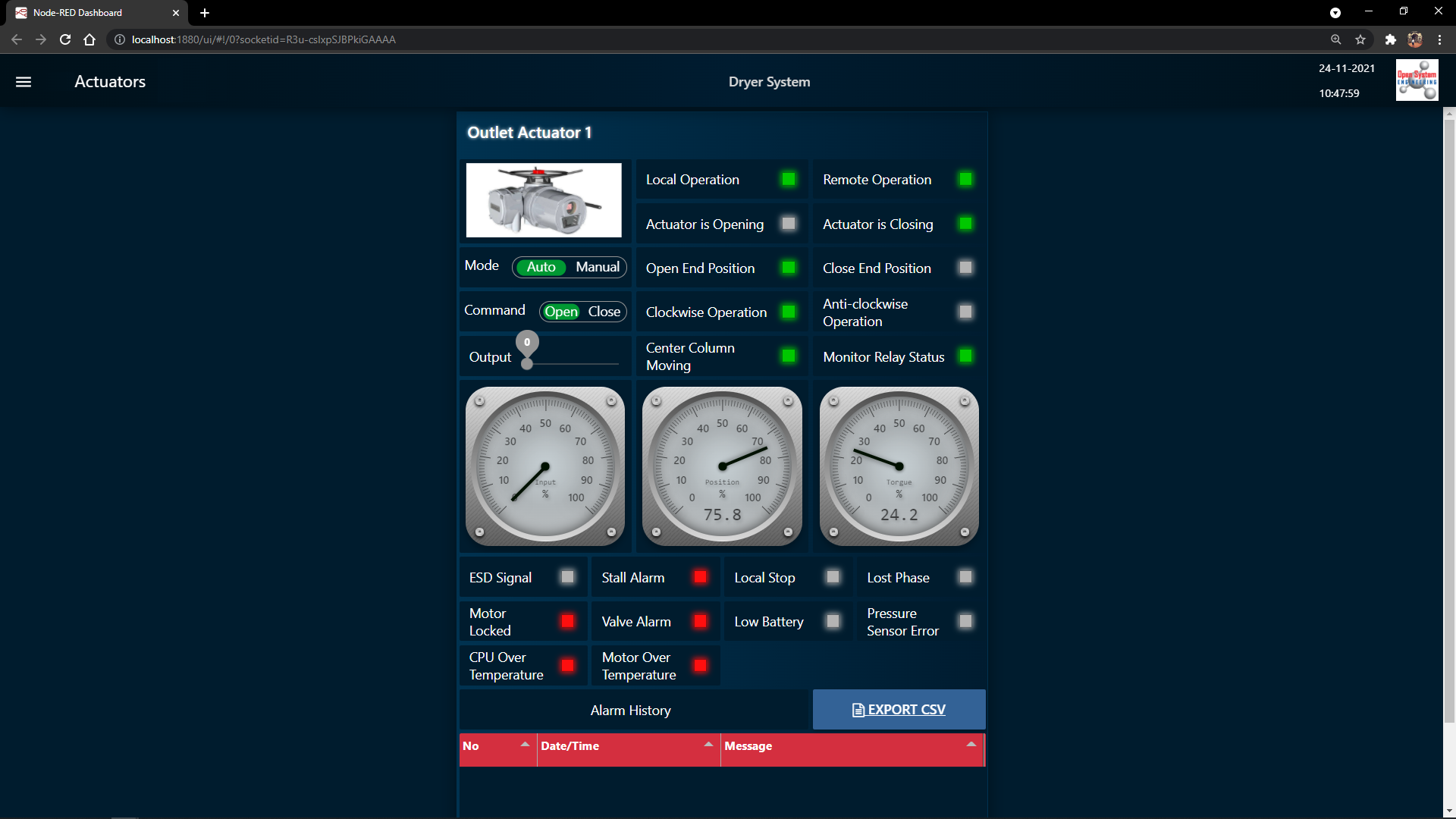The image size is (1456, 819).
Task: Click the browser zoom magnifier icon
Action: click(x=1335, y=39)
